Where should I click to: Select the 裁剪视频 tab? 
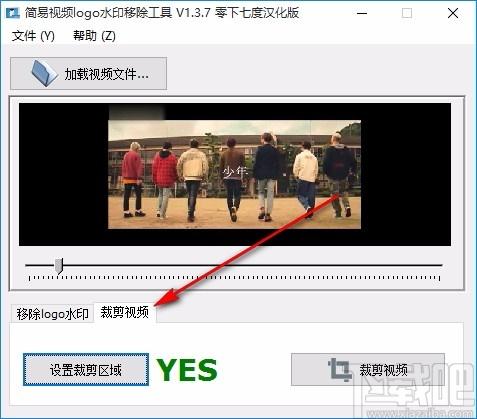pyautogui.click(x=125, y=312)
